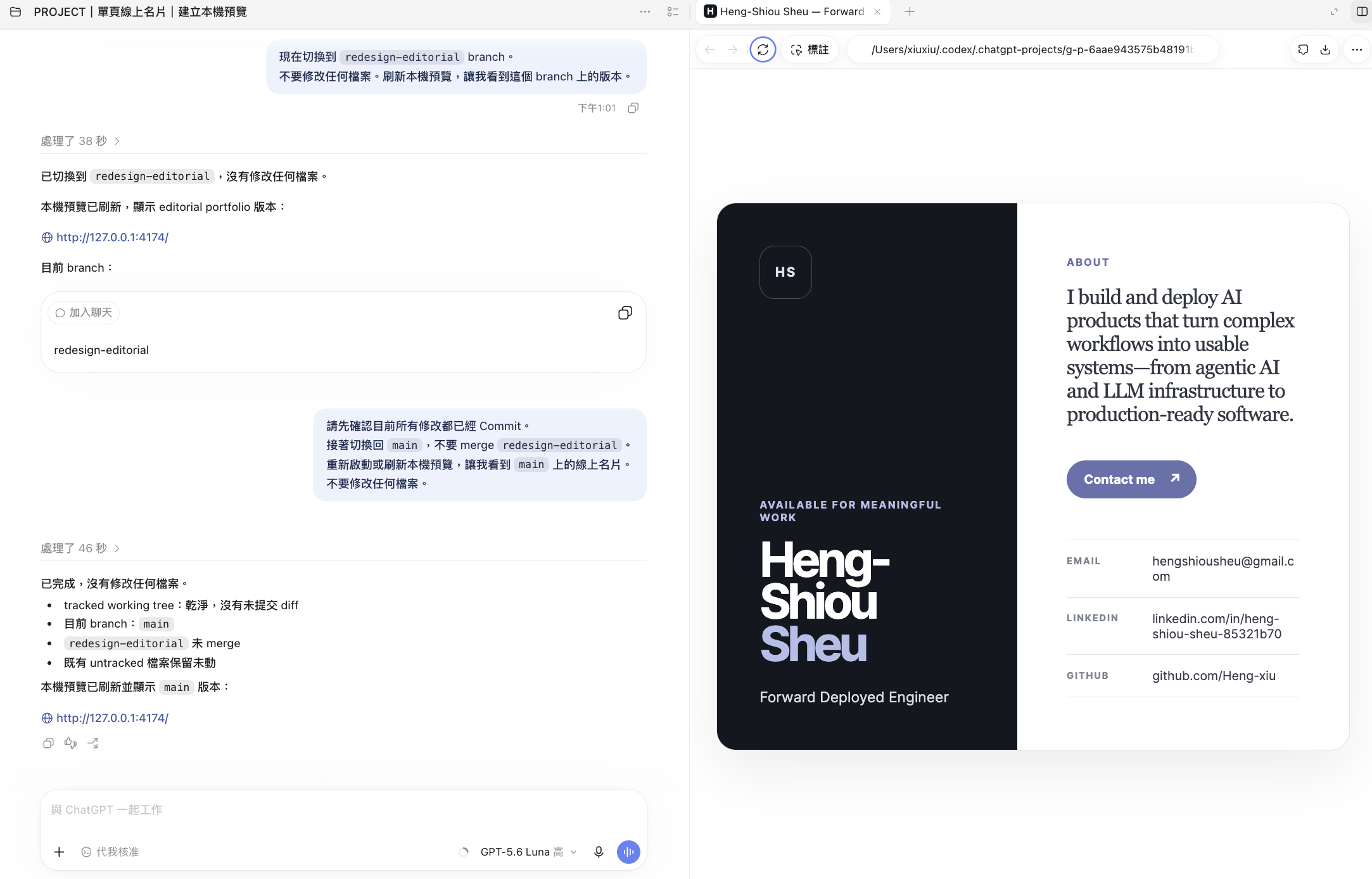Toggle the 代我核准 auto-approve option
The width and height of the screenshot is (1372, 879).
click(110, 852)
